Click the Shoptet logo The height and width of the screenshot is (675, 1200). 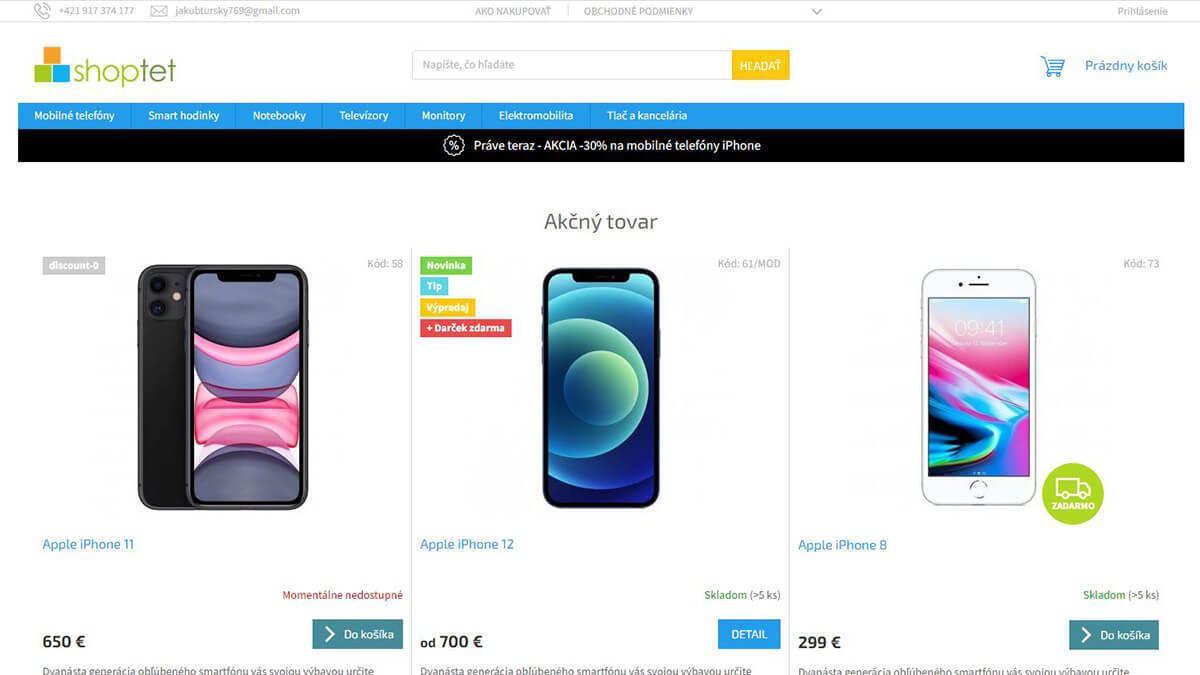click(x=105, y=66)
